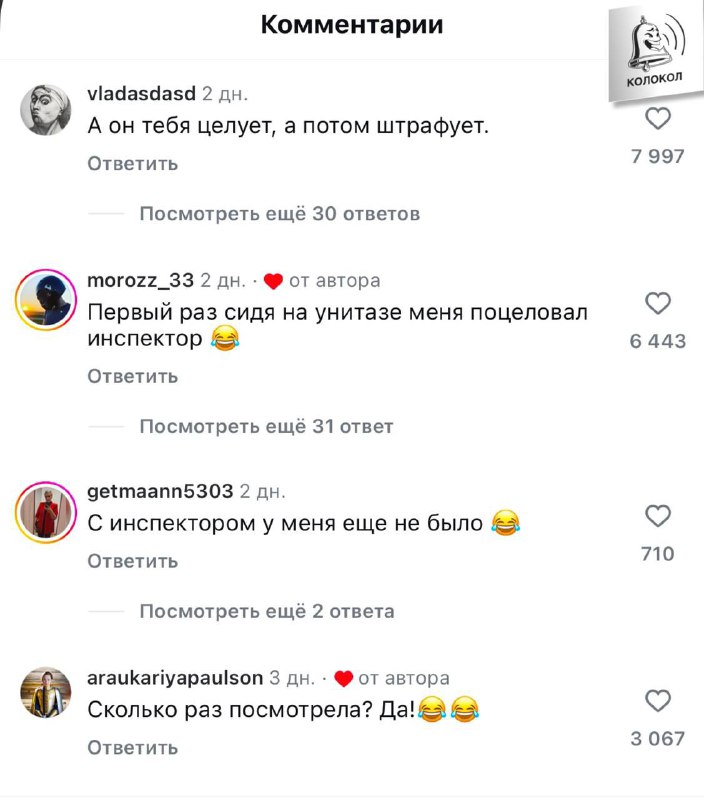The height and width of the screenshot is (800, 704).
Task: Like getmaann5303's comment with heart icon
Action: click(658, 516)
